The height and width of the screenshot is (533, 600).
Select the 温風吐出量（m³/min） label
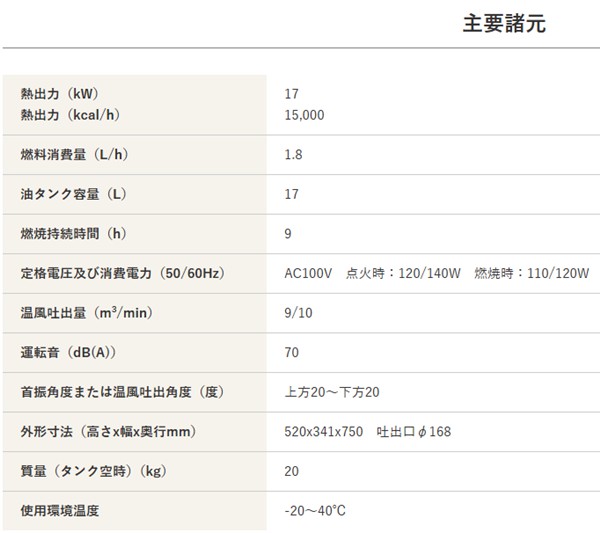tap(85, 313)
